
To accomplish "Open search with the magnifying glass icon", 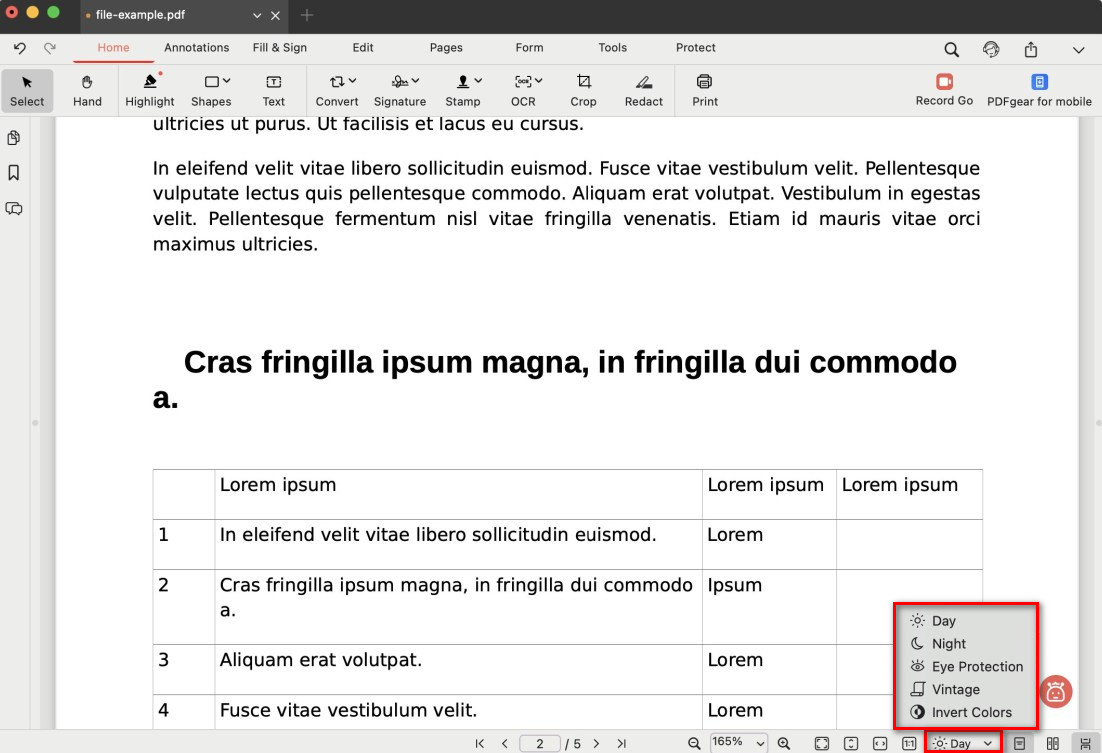I will point(952,49).
